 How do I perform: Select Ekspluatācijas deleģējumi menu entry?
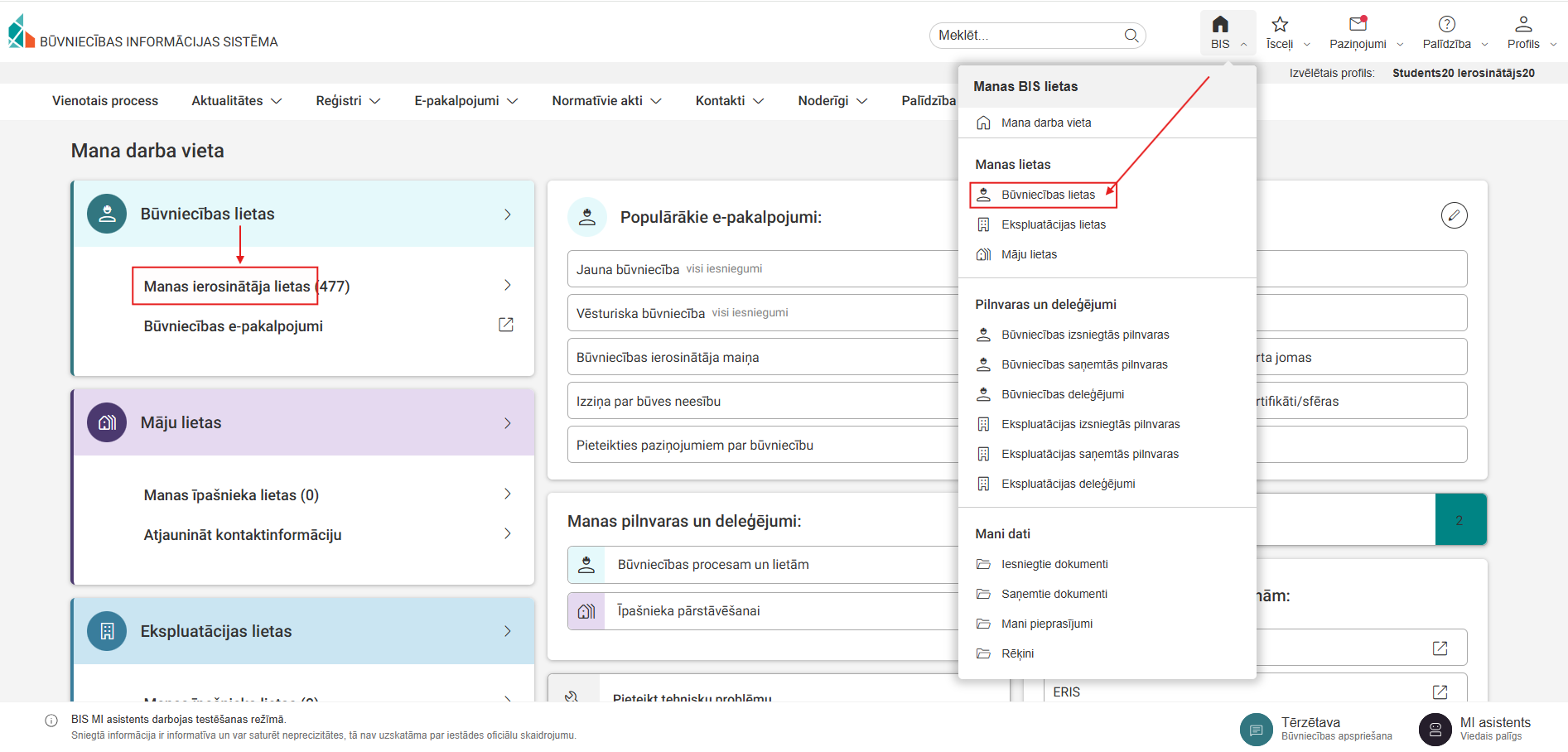(x=1068, y=484)
